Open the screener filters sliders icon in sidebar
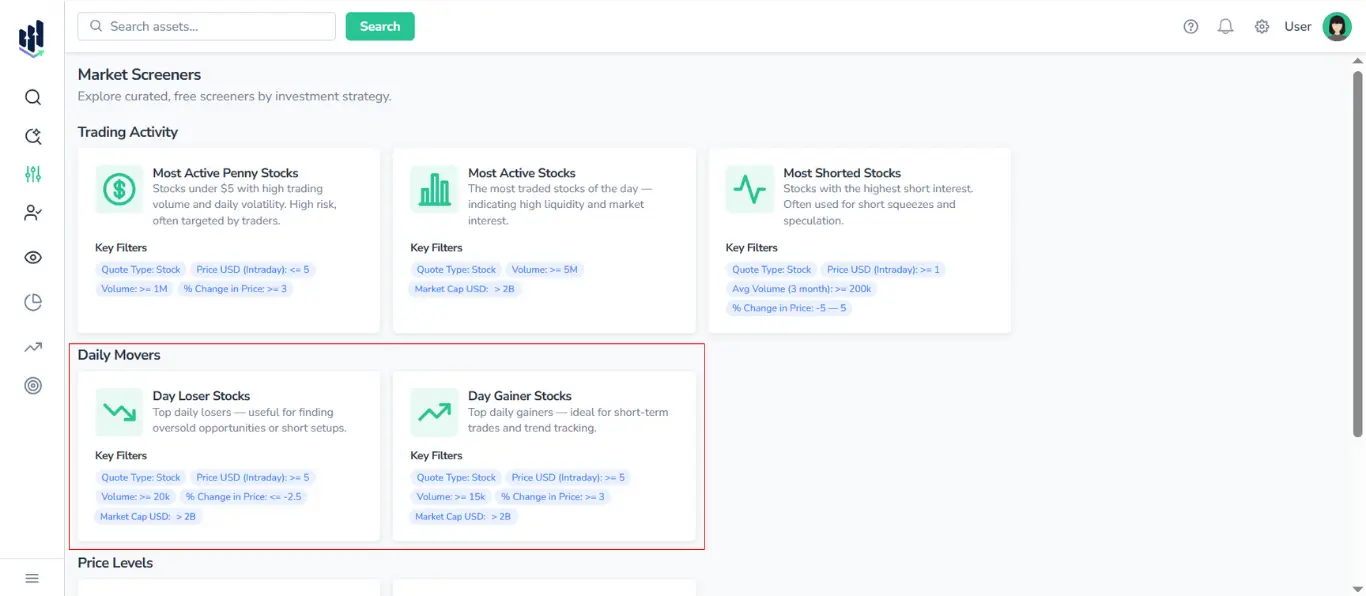This screenshot has width=1366, height=596. [x=32, y=174]
